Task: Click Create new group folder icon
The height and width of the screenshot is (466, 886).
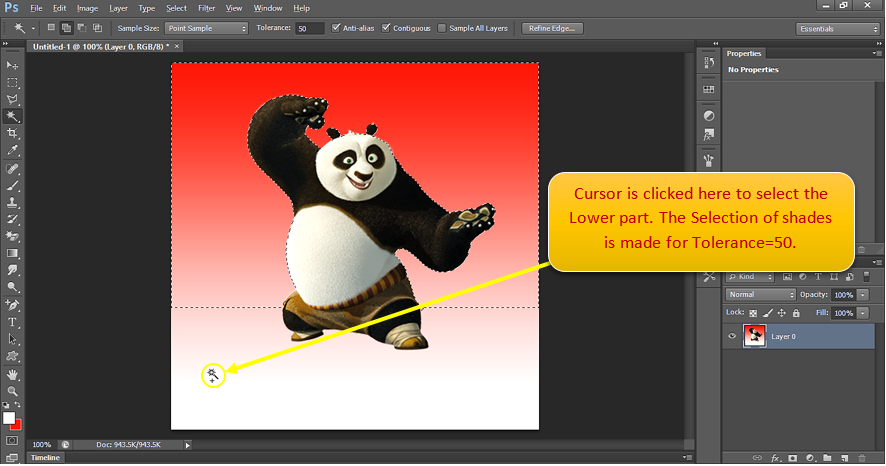Action: click(x=827, y=458)
